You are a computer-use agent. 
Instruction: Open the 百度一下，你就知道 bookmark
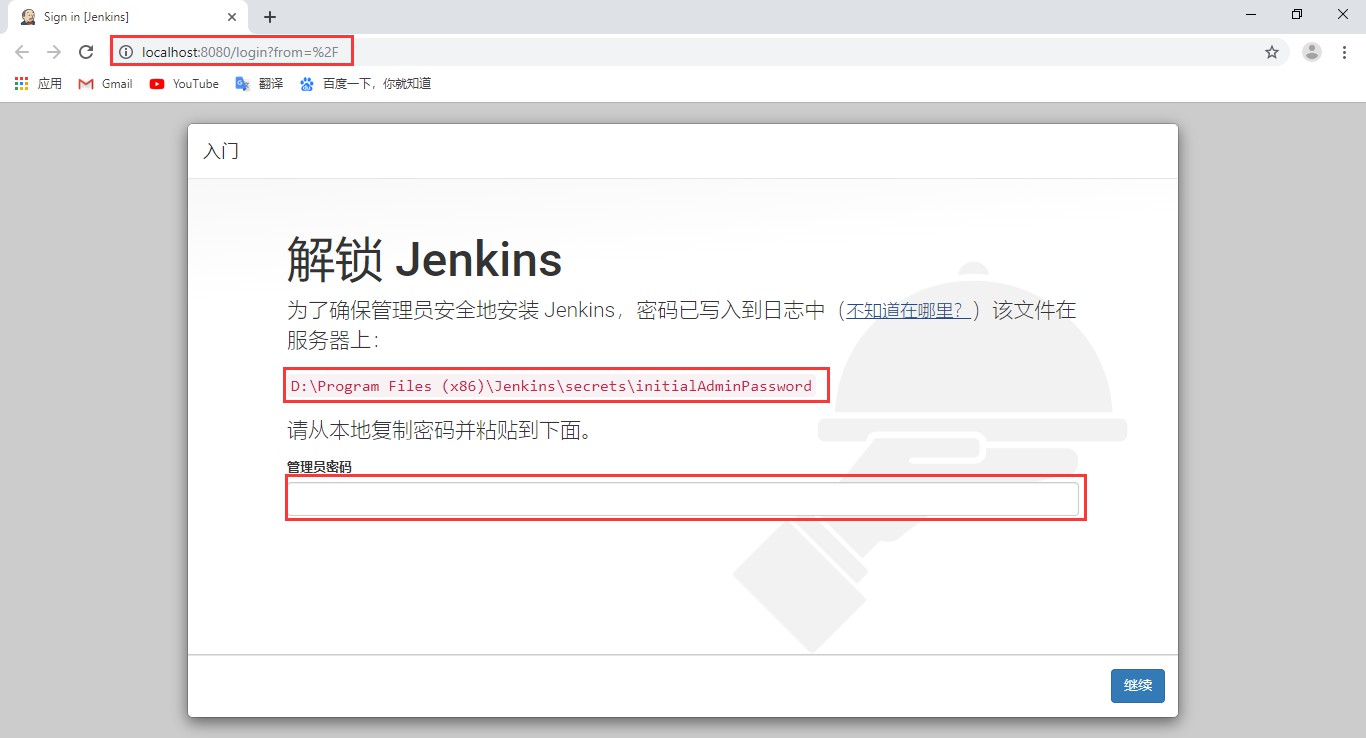point(365,84)
